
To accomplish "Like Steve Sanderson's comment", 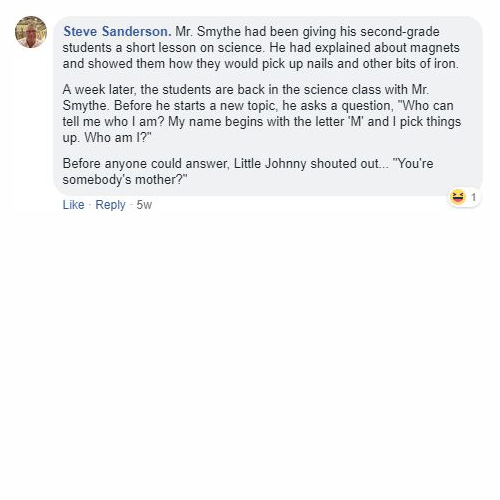I will (x=73, y=205).
